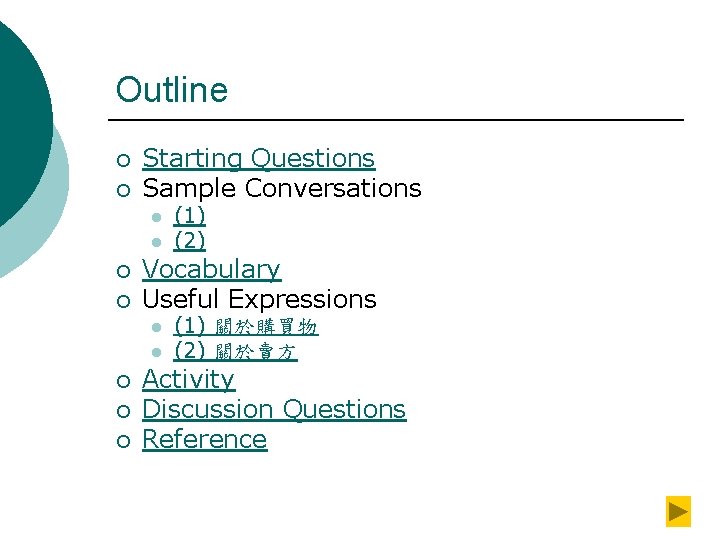720x540 pixels.
Task: Open the Discussion Questions link
Action: (x=274, y=410)
